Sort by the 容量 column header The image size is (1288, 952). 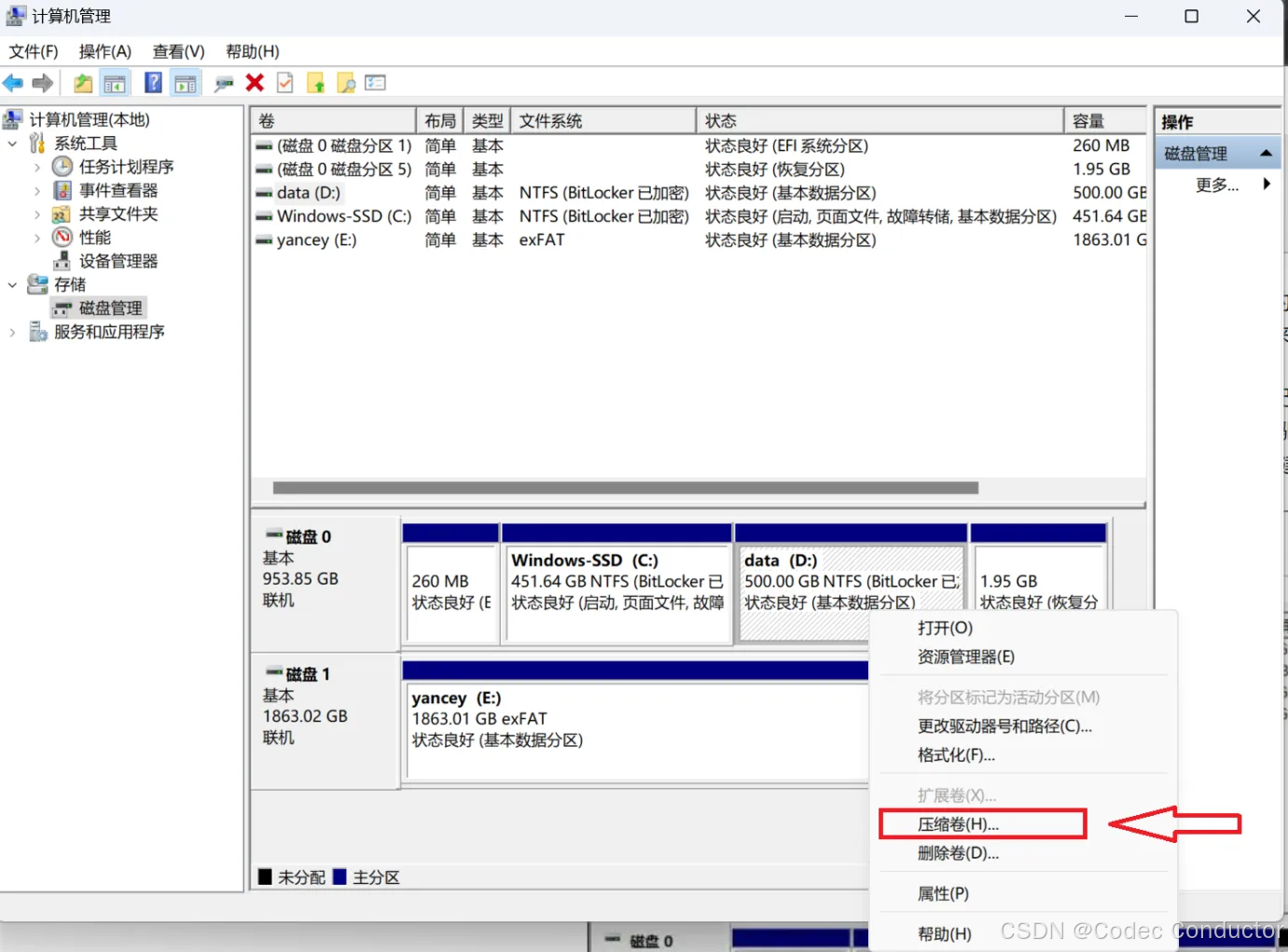1105,120
